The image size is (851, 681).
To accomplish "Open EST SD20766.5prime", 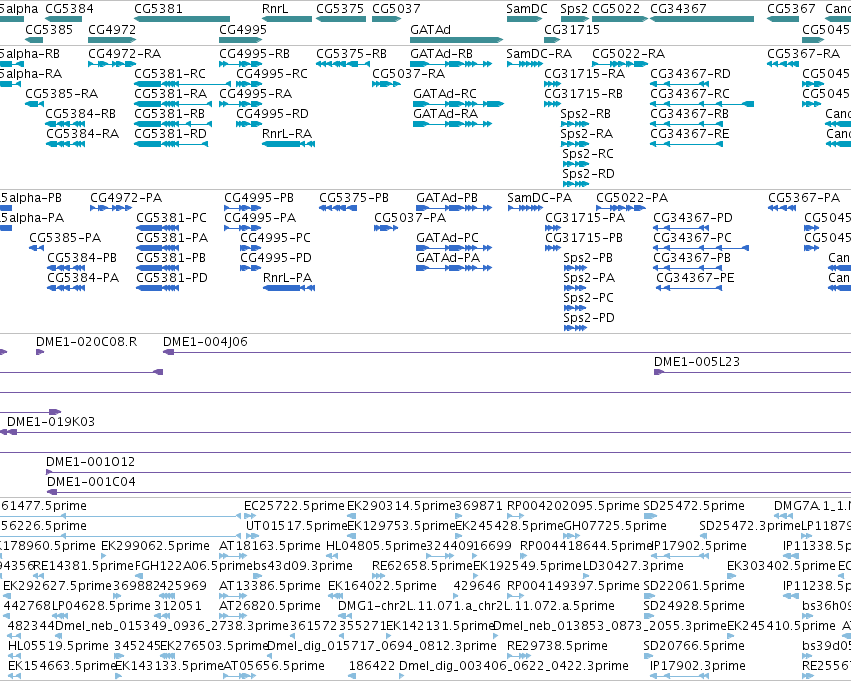I will pos(694,646).
